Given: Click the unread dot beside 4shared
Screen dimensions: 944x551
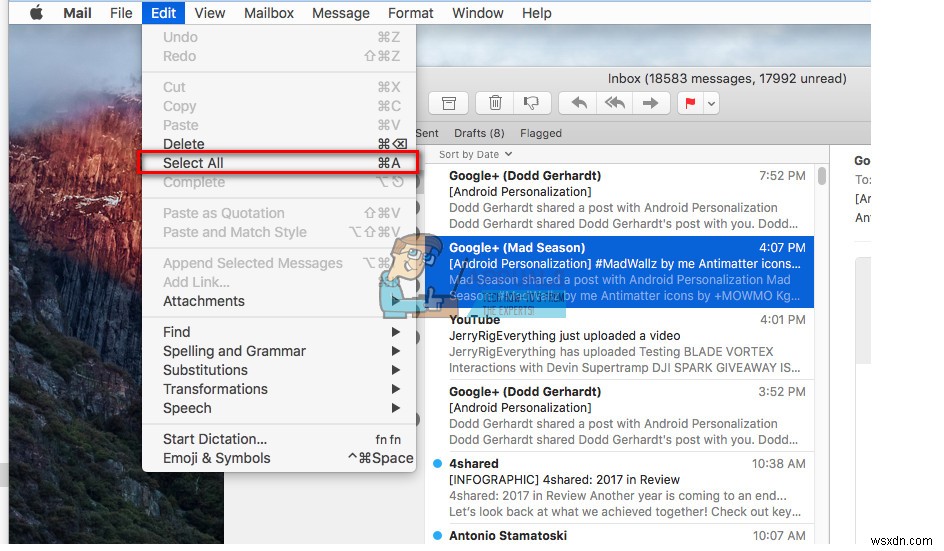Looking at the screenshot, I should pyautogui.click(x=438, y=463).
